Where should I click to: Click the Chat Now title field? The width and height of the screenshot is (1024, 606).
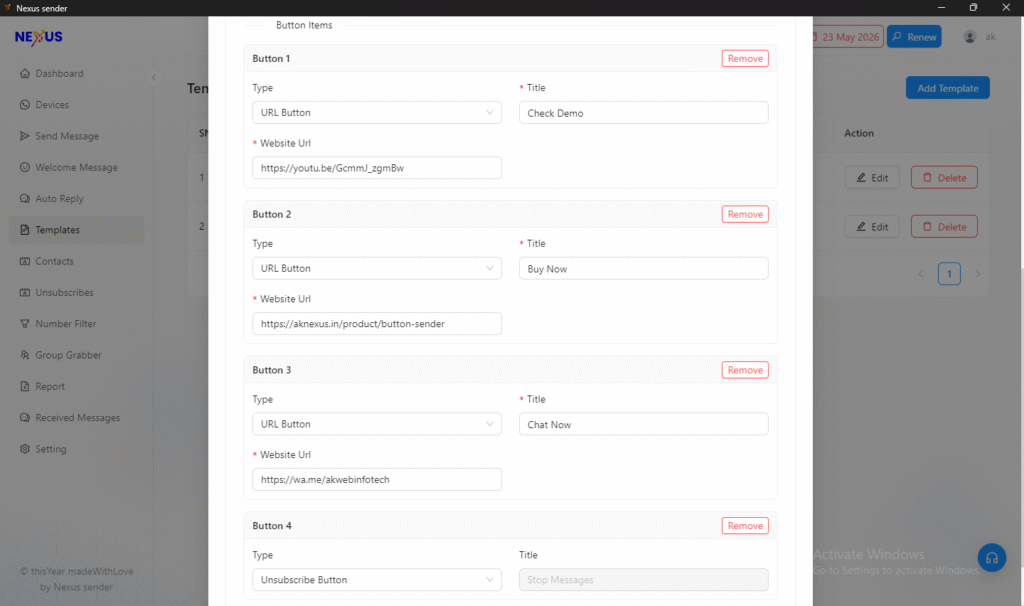[x=643, y=424]
